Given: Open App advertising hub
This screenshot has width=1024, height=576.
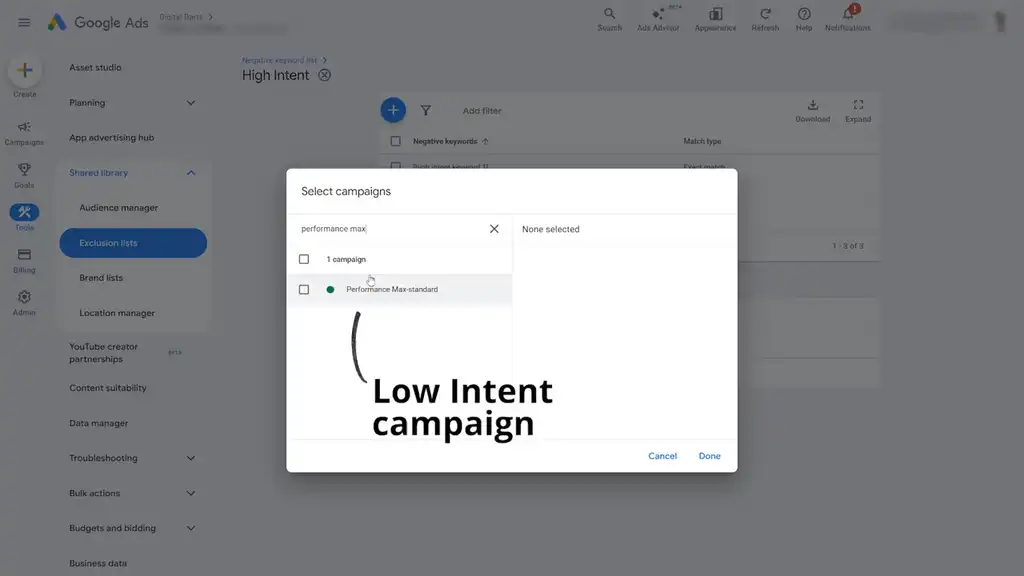Looking at the screenshot, I should (112, 138).
